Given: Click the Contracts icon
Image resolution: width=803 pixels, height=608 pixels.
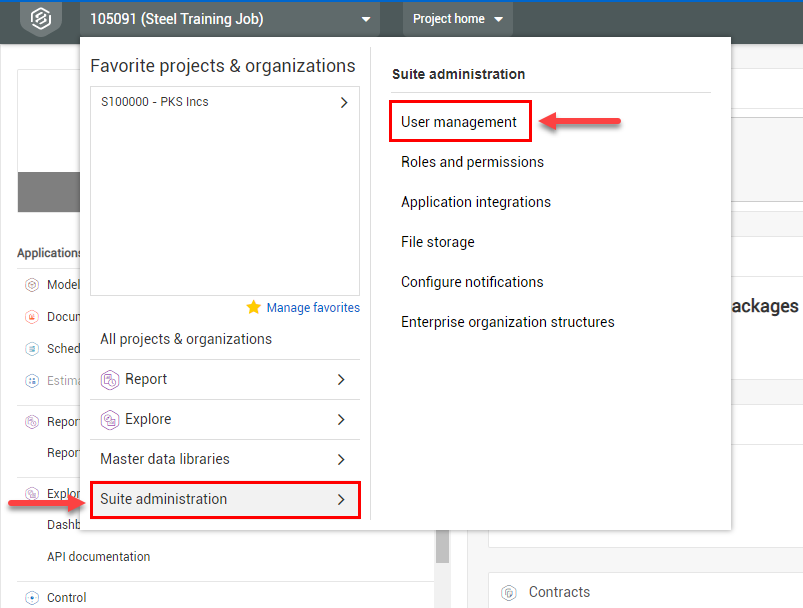Looking at the screenshot, I should click(509, 592).
